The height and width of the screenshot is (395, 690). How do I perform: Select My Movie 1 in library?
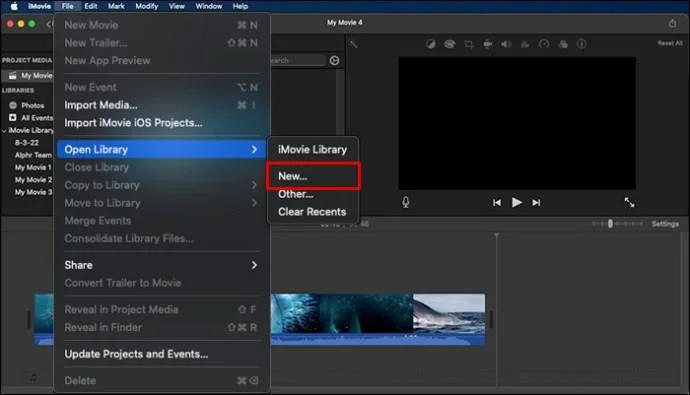coord(33,167)
